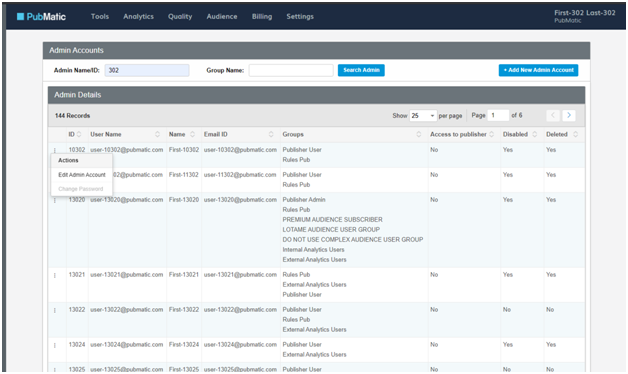Sort table by User Name column
Viewport: 628px width, 374px height.
157,134
